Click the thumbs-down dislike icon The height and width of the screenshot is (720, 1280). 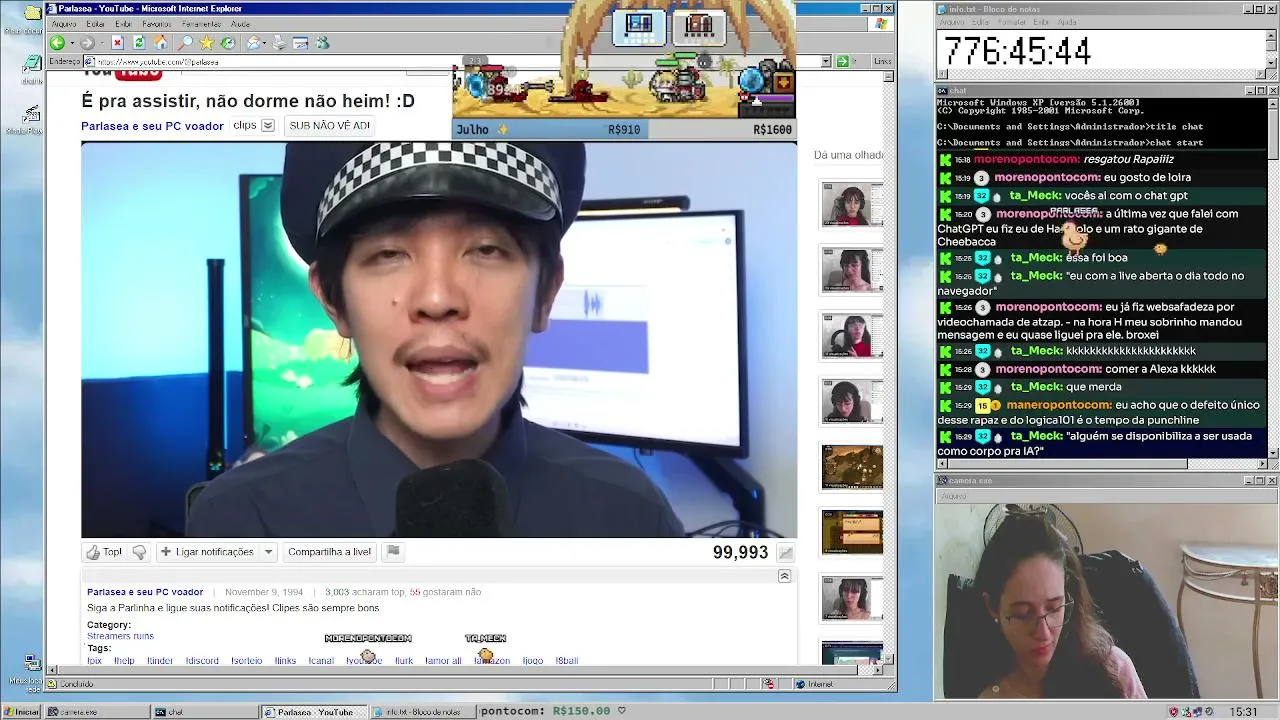click(139, 552)
